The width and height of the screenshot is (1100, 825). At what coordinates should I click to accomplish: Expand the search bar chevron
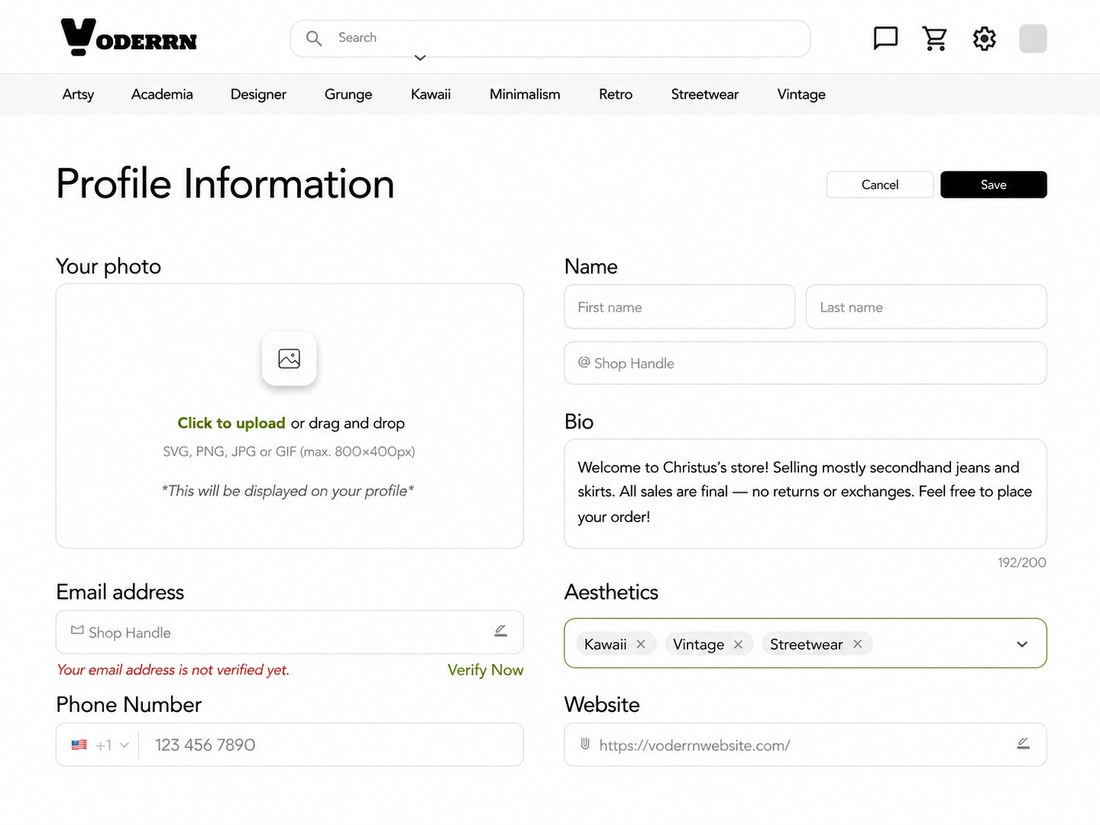[420, 58]
